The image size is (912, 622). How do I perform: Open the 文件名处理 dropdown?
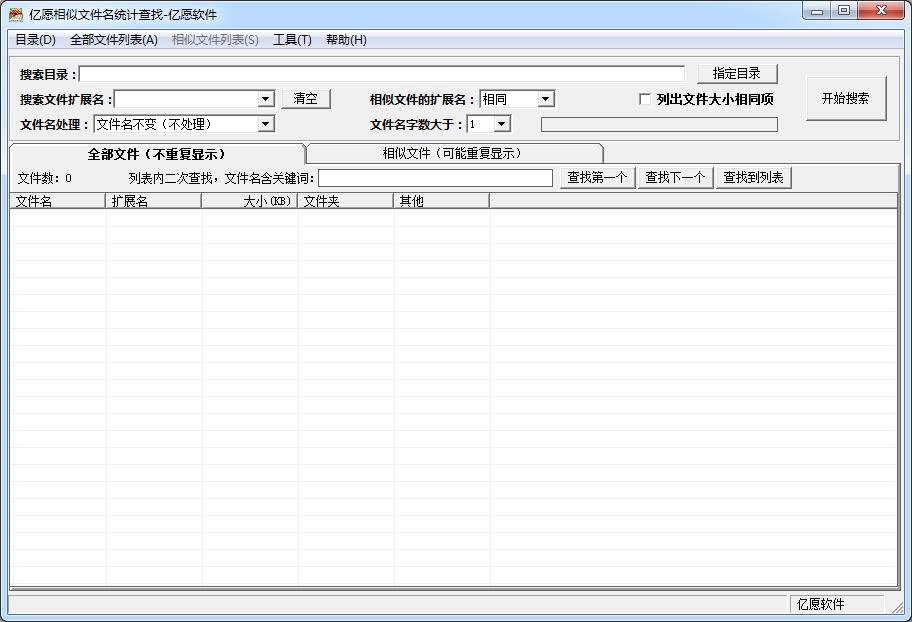click(266, 124)
